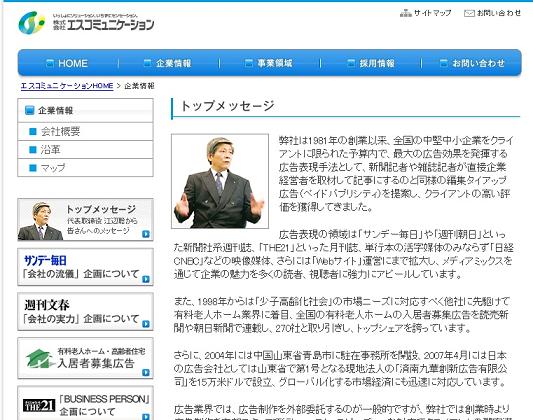This screenshot has width=533, height=420.
Task: Select 沿革 in the sidebar menu
Action: click(85, 150)
